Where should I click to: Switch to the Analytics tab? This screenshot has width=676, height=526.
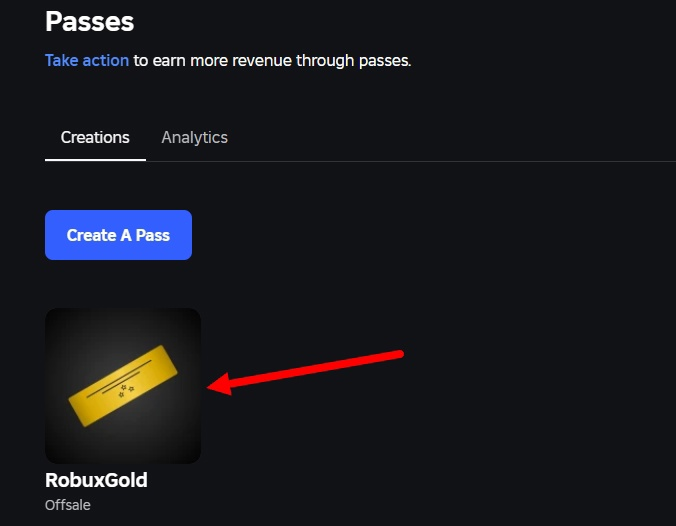point(194,137)
